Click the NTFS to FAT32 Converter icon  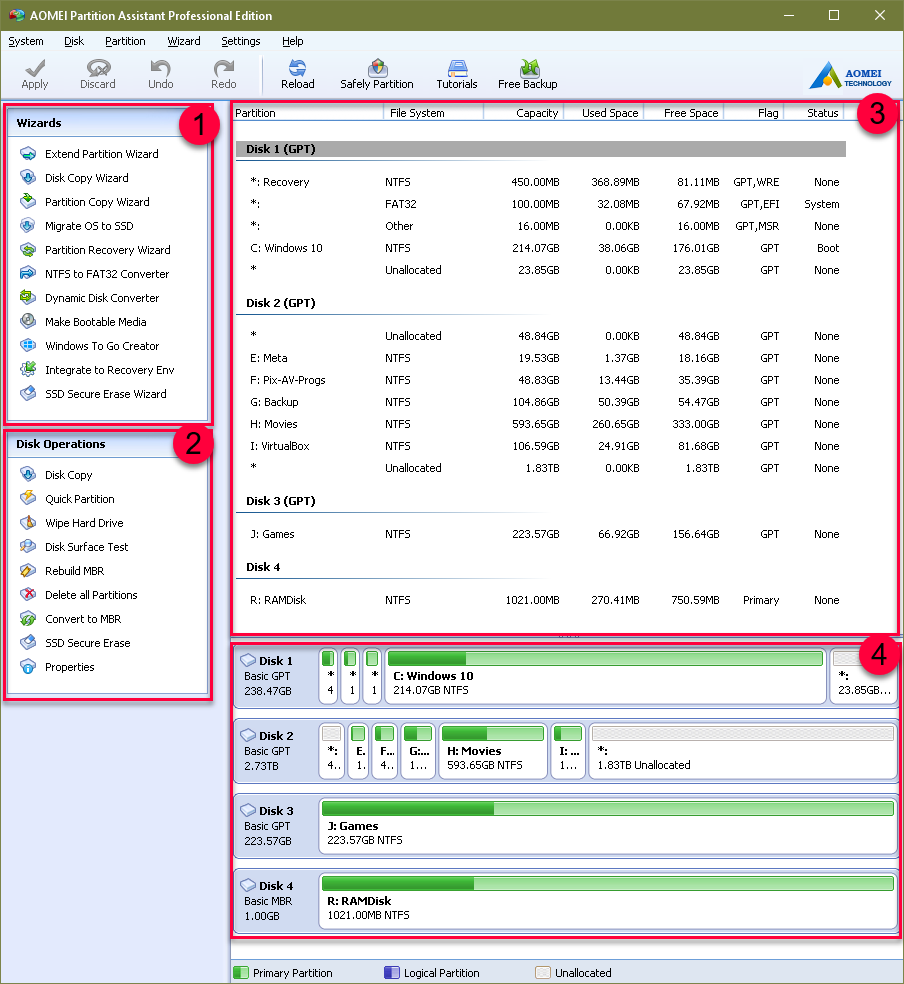28,274
